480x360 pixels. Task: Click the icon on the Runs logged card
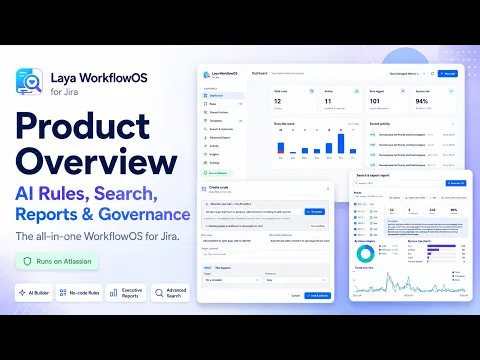click(403, 91)
